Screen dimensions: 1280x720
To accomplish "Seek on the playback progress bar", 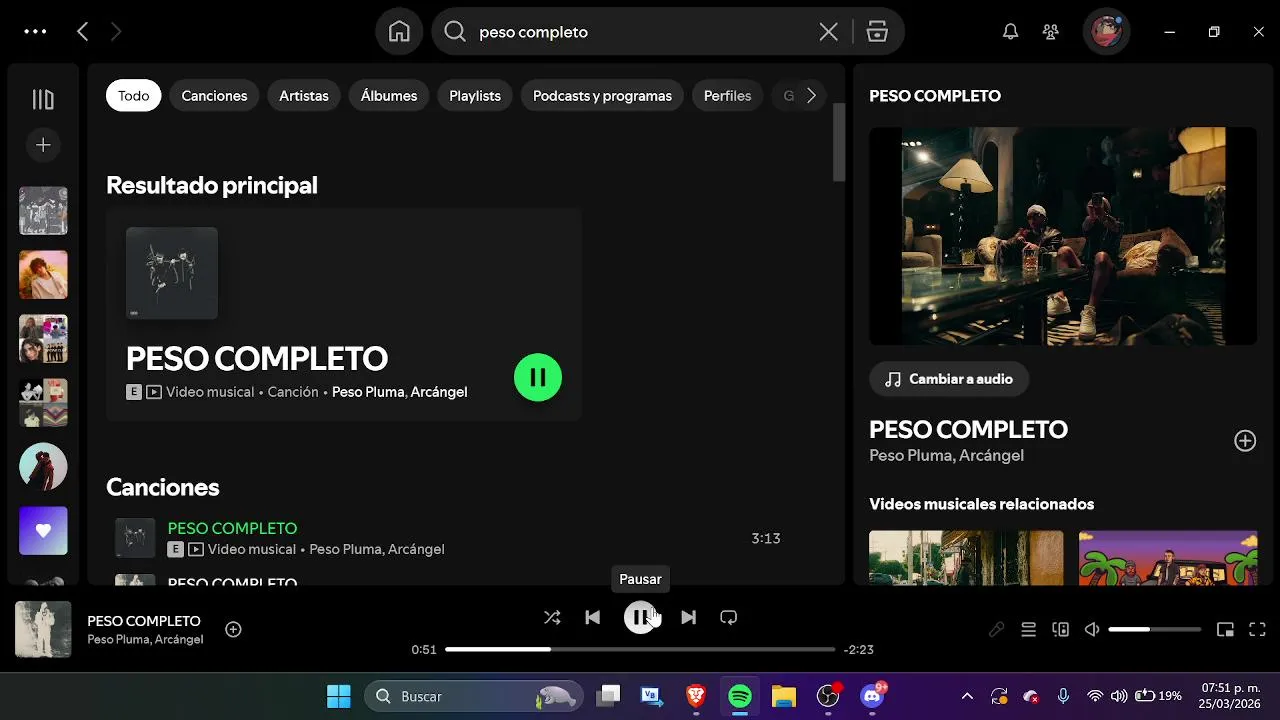I will (640, 649).
